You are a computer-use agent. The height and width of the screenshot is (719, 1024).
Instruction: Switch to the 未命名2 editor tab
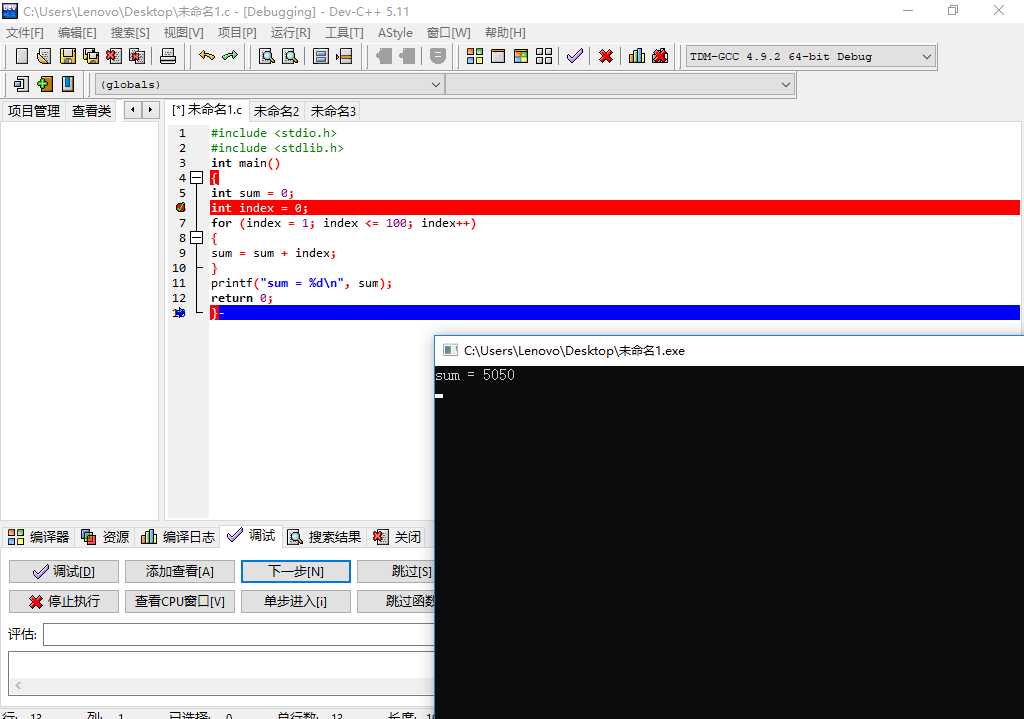(276, 111)
